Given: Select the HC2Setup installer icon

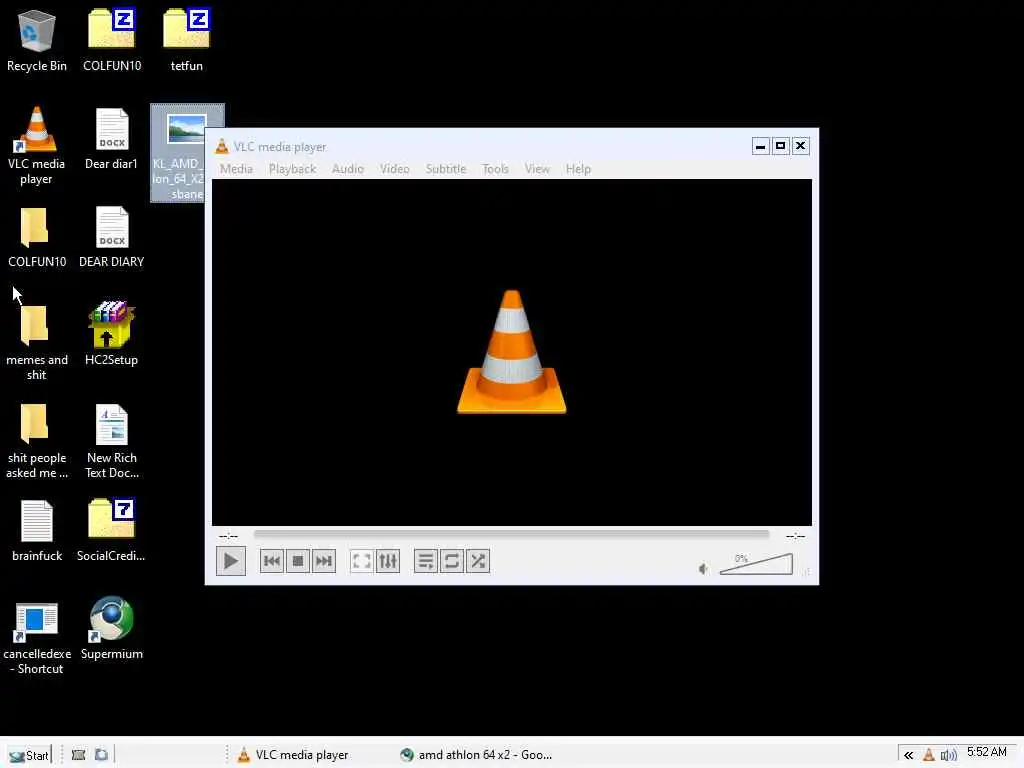Looking at the screenshot, I should click(112, 333).
